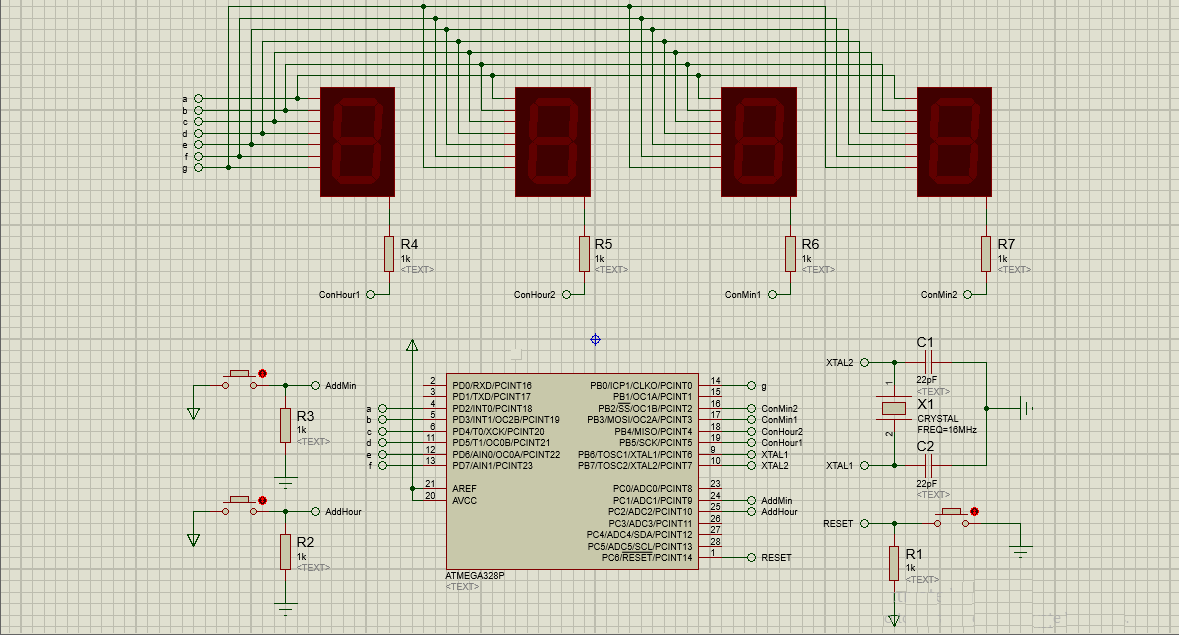The image size is (1179, 635).
Task: Click the '22pF' value under C1
Action: 926,380
